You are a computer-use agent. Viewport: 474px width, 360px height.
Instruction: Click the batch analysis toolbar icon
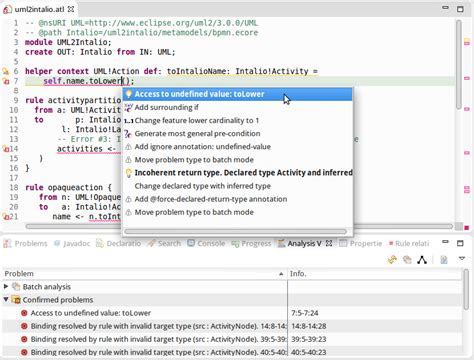(x=407, y=259)
